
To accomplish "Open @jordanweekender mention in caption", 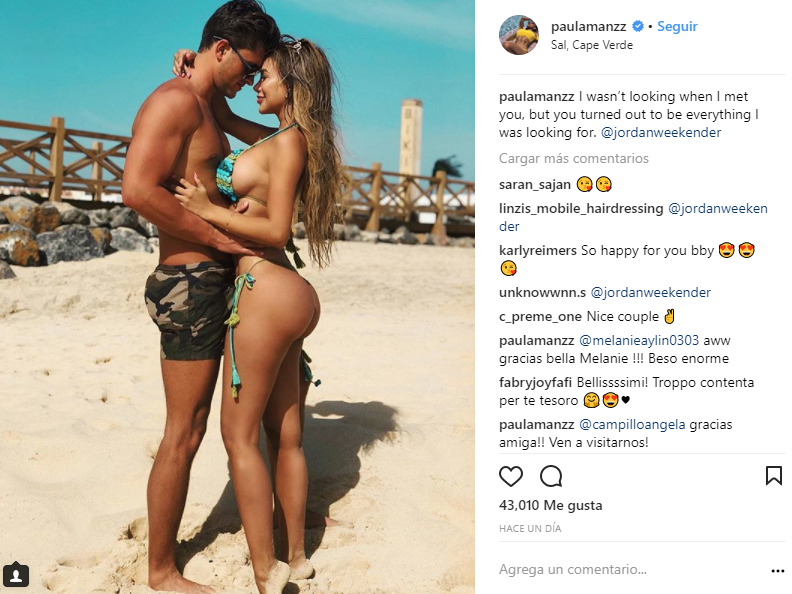I will click(x=661, y=133).
